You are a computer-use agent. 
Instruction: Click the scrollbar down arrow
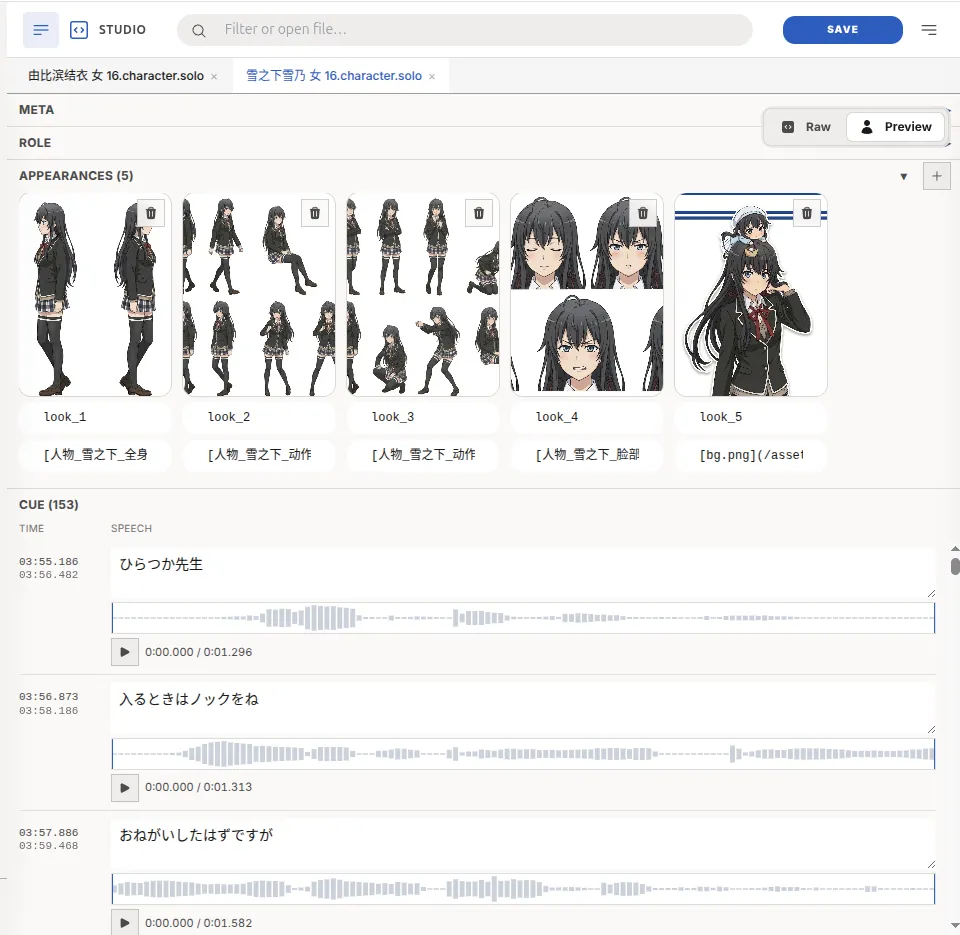point(955,925)
